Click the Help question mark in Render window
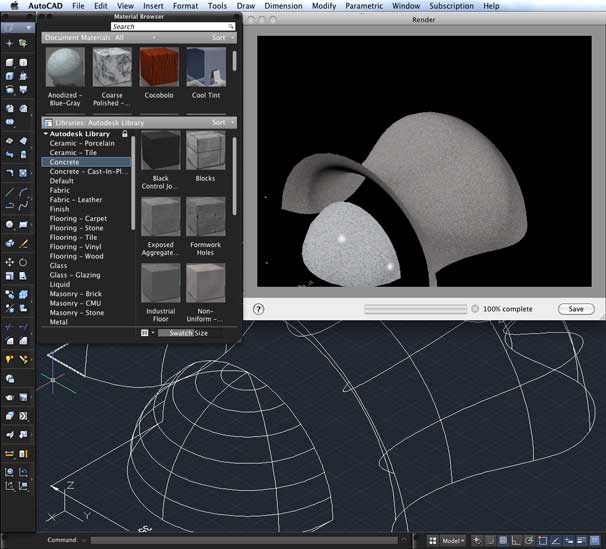 click(258, 309)
